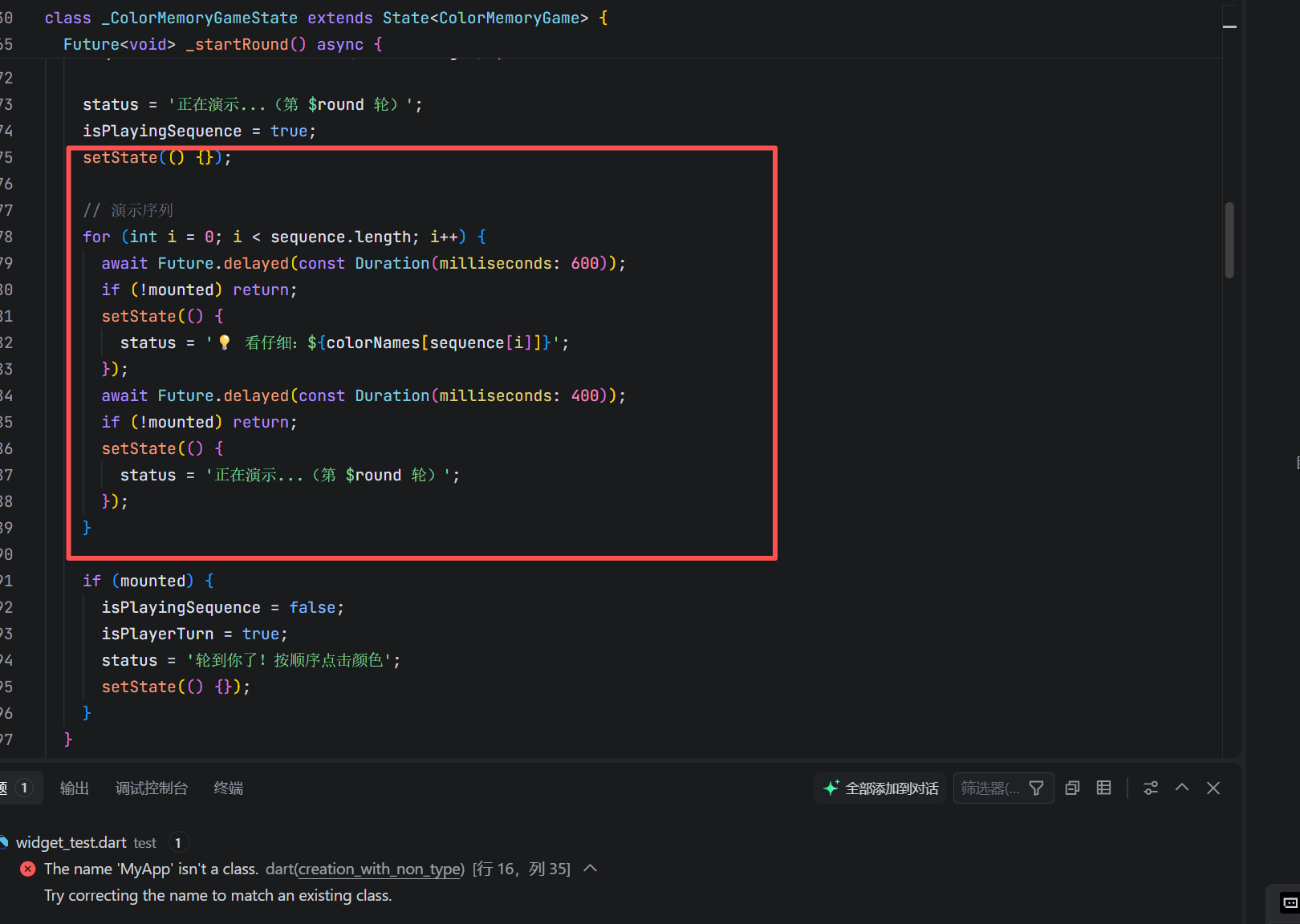This screenshot has width=1300, height=924.
Task: Click the 全部添加到对话 add-all-to-chat button
Action: click(880, 788)
